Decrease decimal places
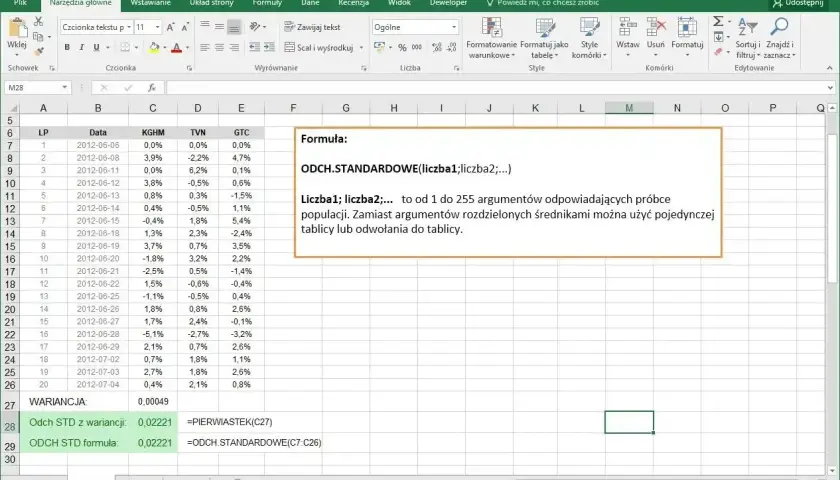Viewport: 840px width, 480px height. click(x=452, y=47)
